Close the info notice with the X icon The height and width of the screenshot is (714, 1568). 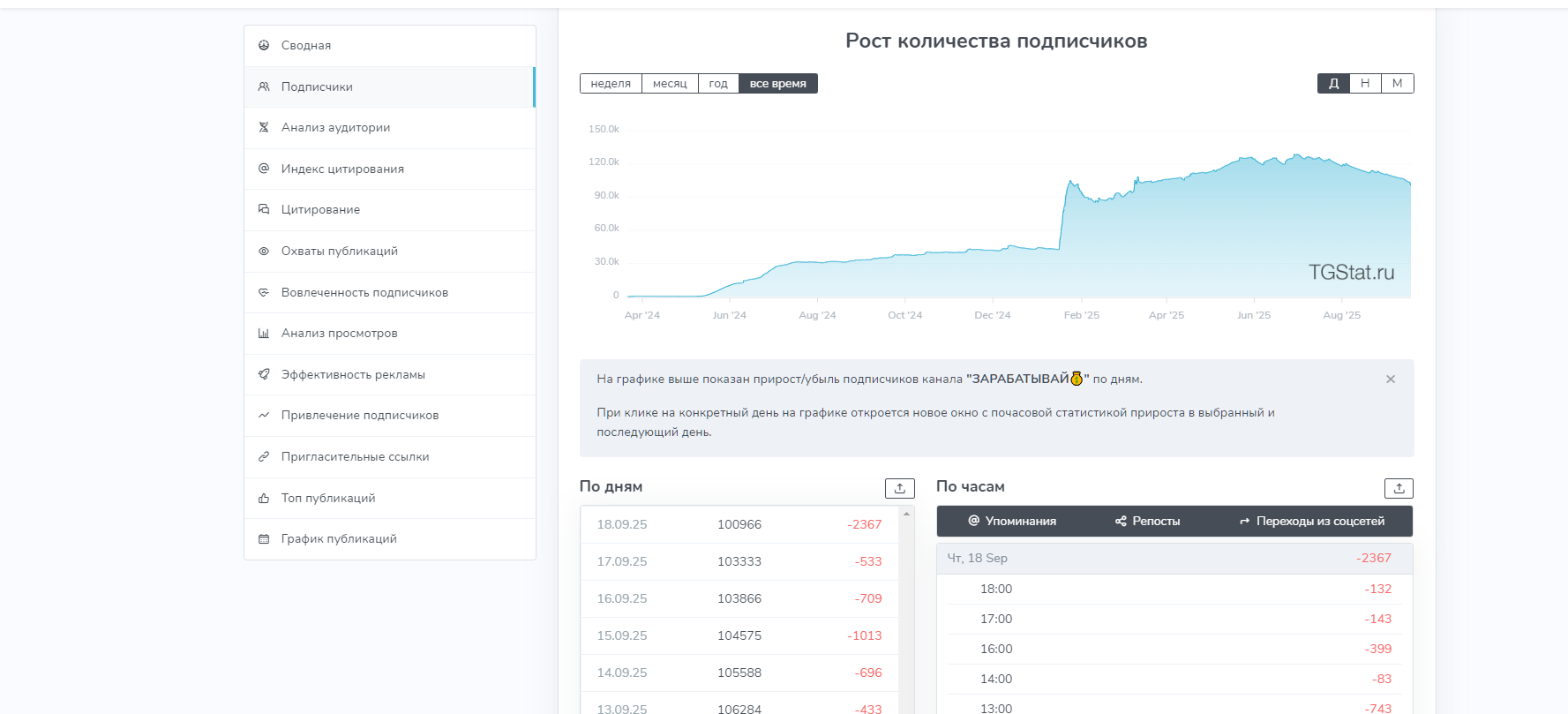[1391, 380]
